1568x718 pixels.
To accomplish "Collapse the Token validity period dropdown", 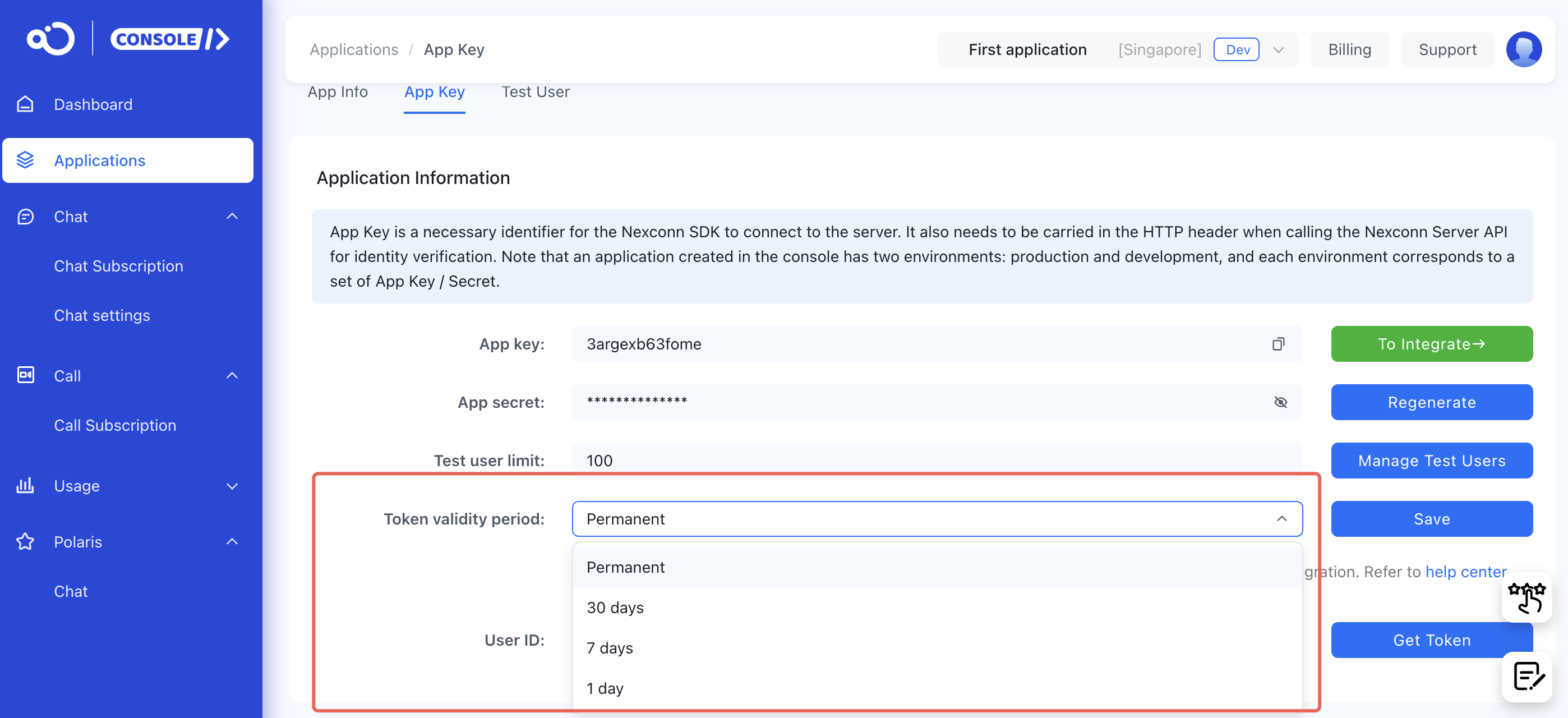I will coord(1281,518).
